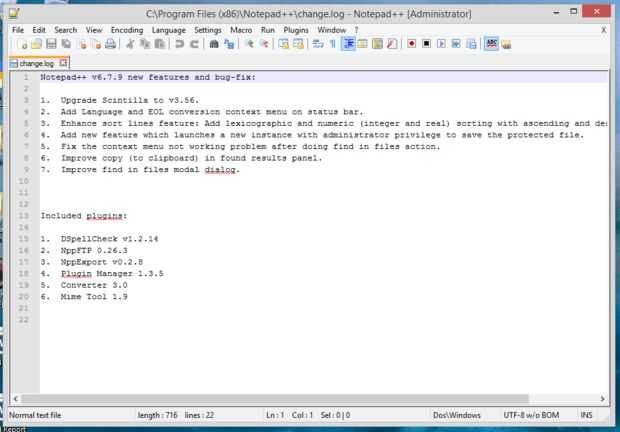The height and width of the screenshot is (432, 620).
Task: Click the 'Included plugins:' line
Action: tap(84, 216)
